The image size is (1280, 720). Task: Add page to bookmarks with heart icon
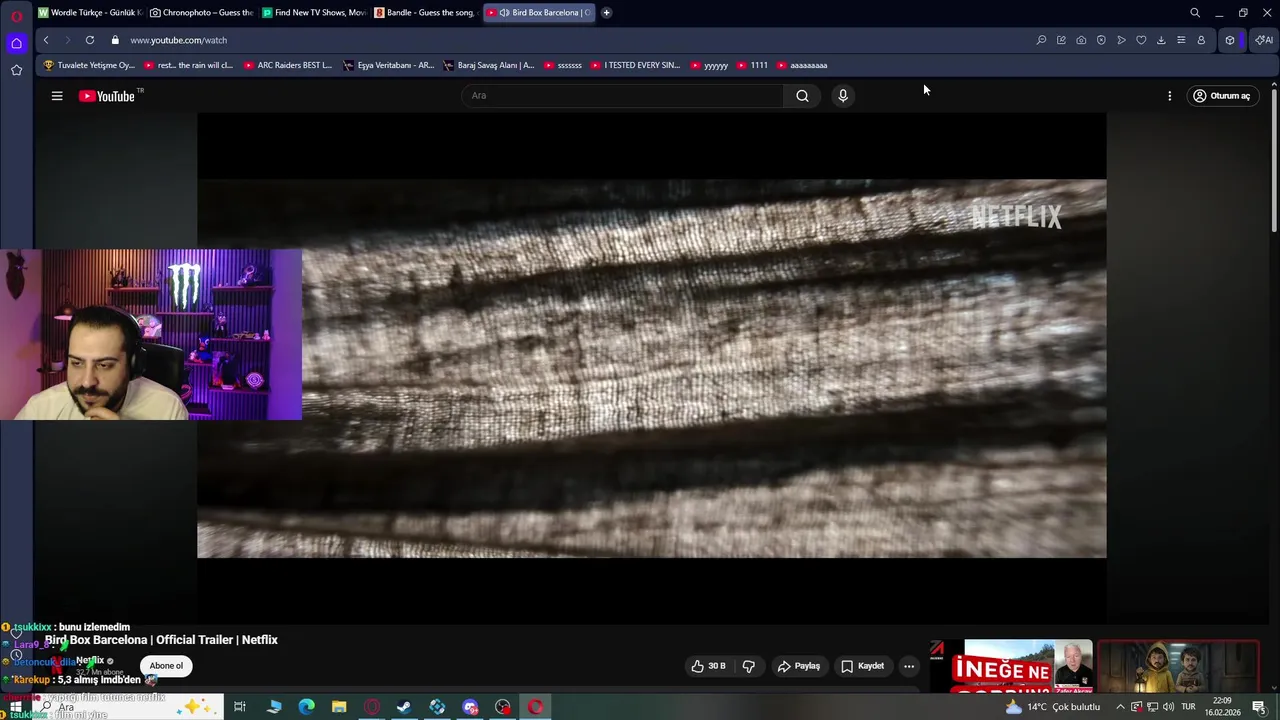1141,40
